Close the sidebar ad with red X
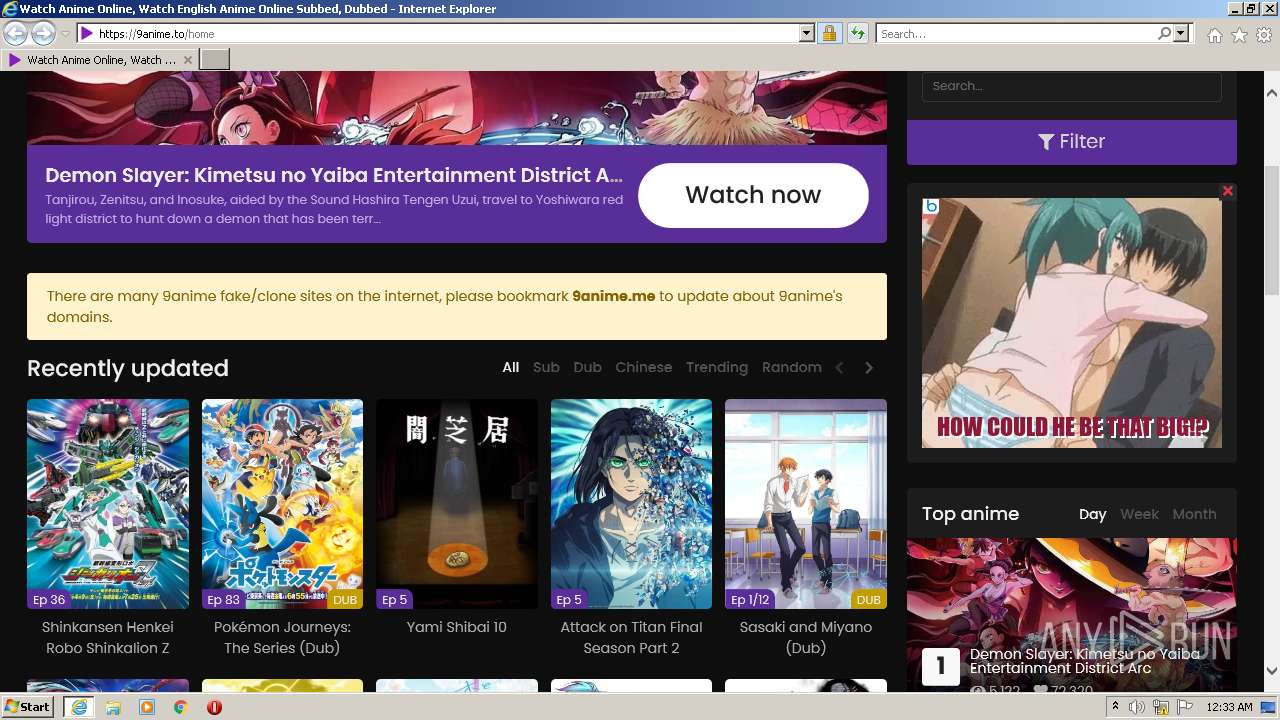This screenshot has width=1280, height=720. [1228, 191]
